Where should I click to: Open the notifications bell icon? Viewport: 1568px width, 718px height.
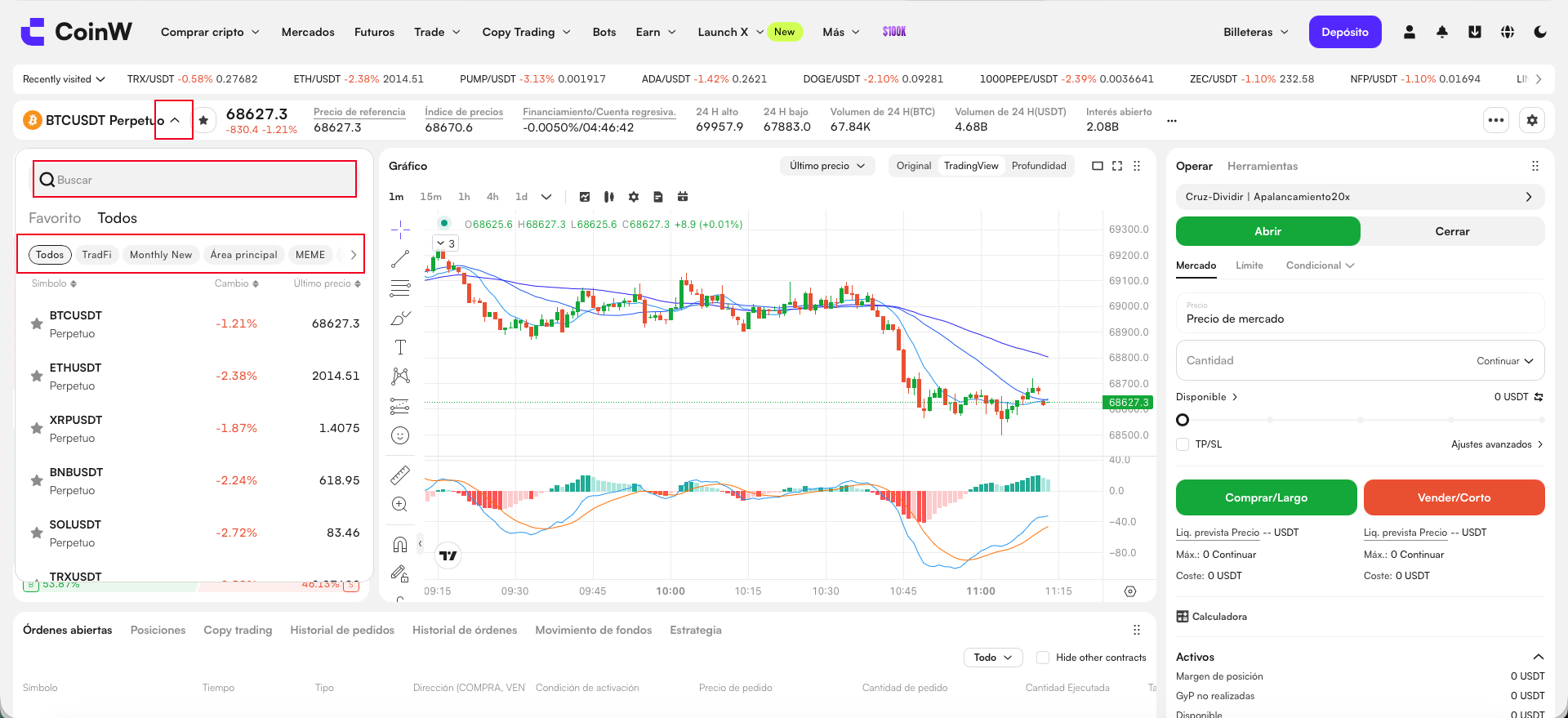pos(1442,32)
